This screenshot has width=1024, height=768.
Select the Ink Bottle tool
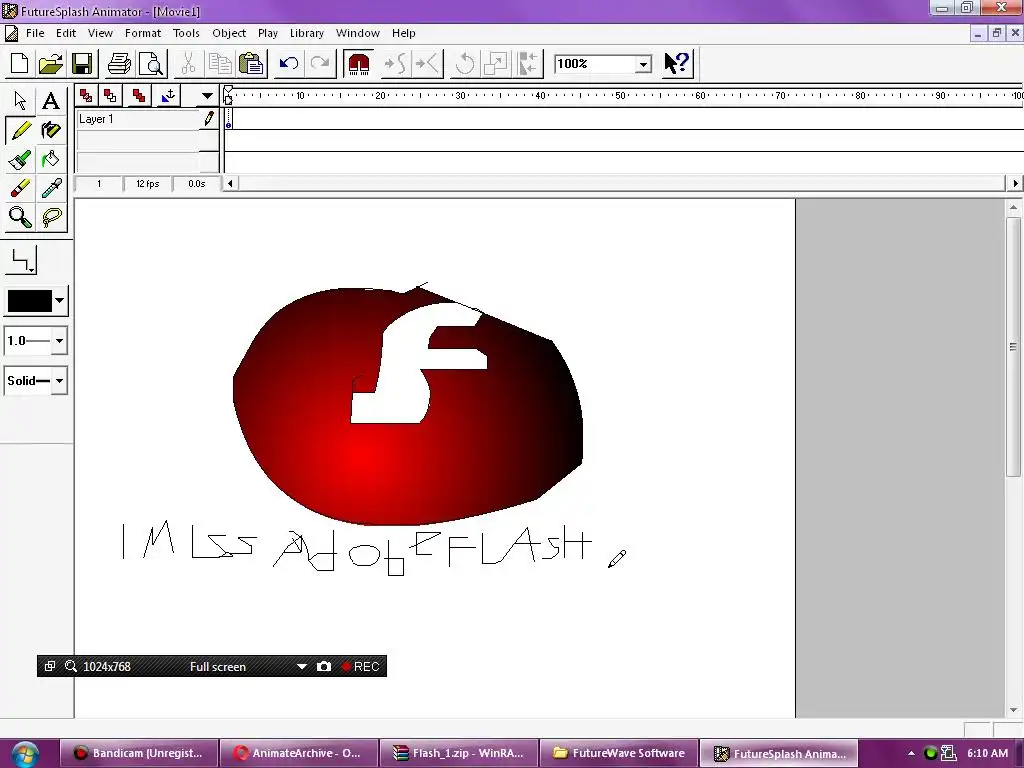51,130
